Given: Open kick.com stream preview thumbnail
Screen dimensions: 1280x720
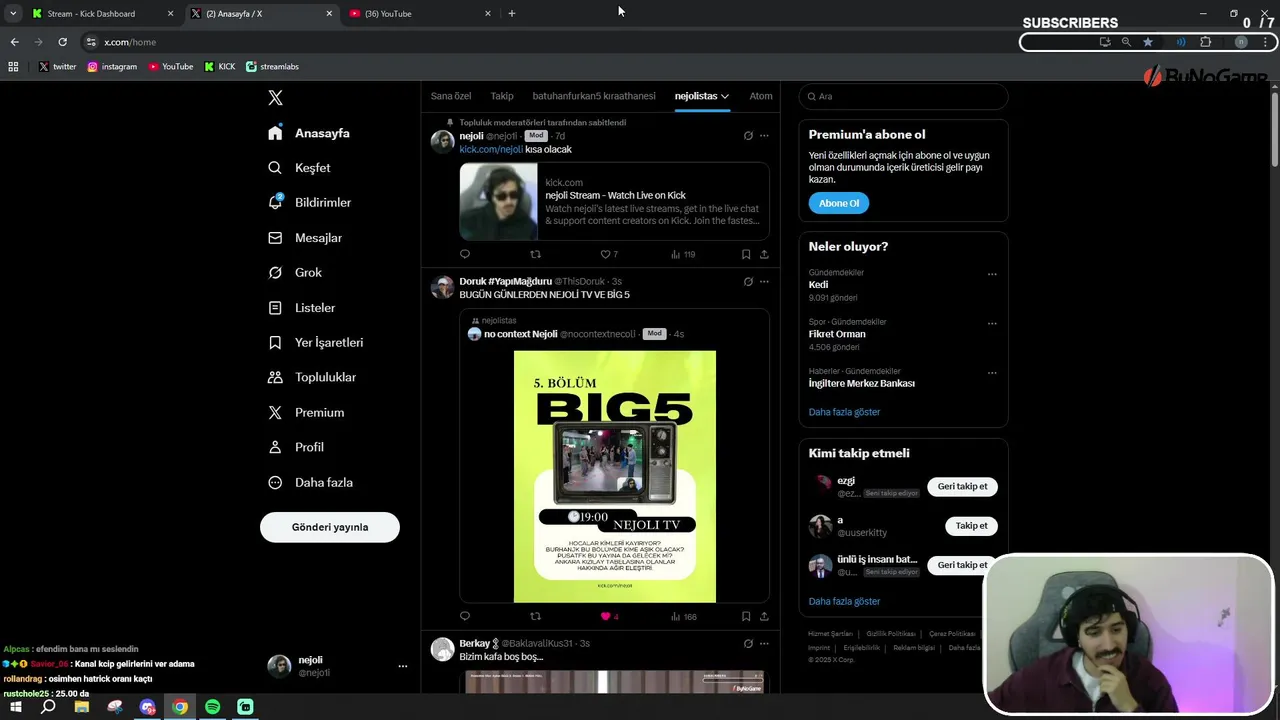Looking at the screenshot, I should (x=498, y=202).
